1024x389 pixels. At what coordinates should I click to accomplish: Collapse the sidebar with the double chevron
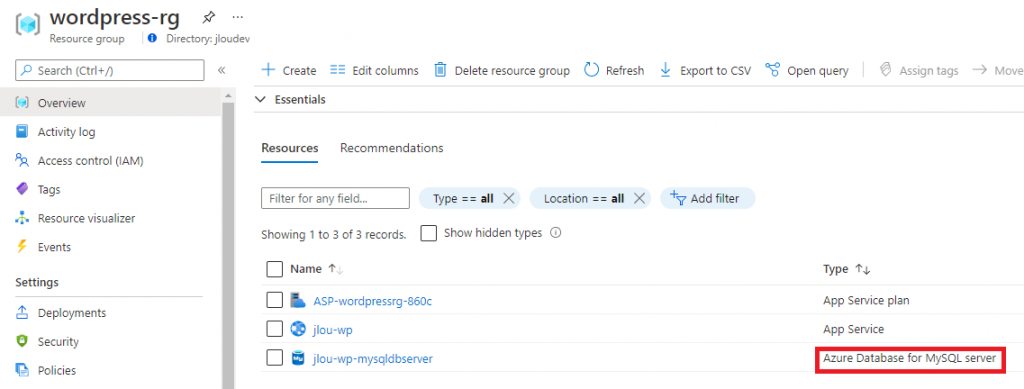(221, 70)
